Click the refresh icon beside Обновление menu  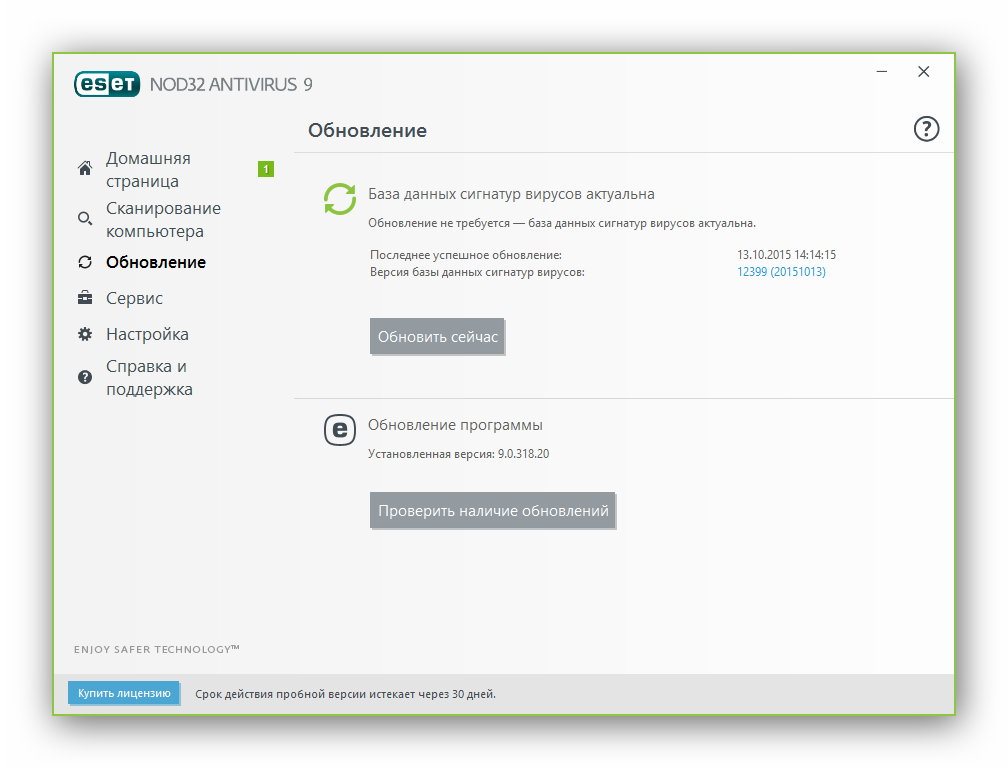(x=85, y=262)
